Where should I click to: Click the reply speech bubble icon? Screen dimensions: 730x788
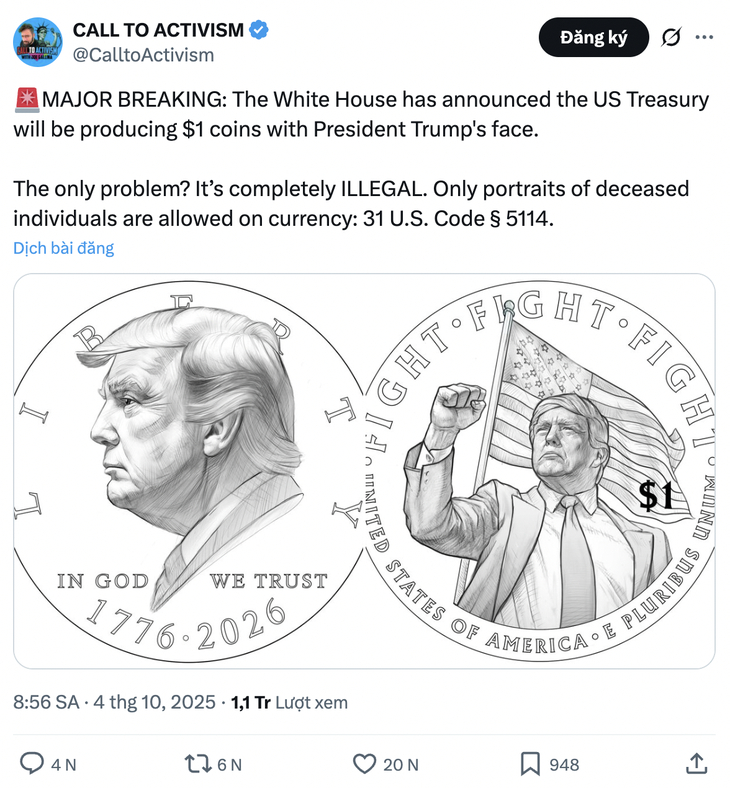pyautogui.click(x=32, y=763)
